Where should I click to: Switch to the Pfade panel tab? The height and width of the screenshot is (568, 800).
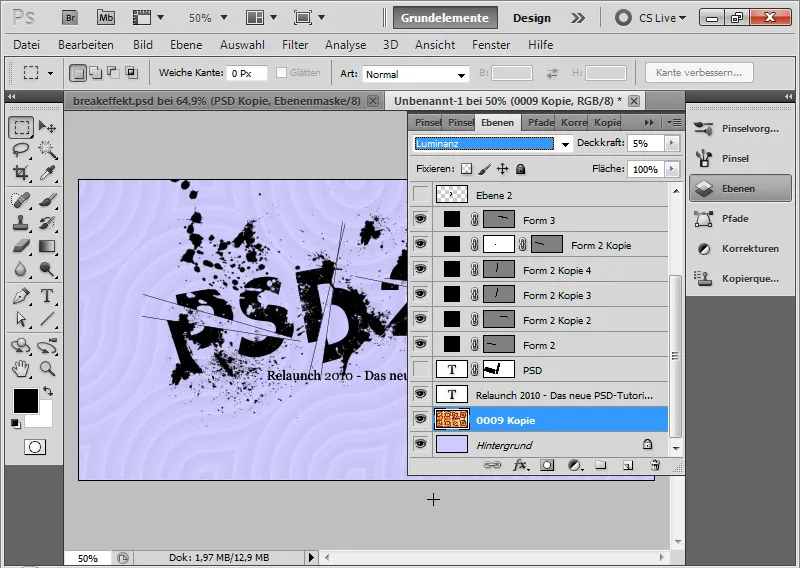(540, 122)
